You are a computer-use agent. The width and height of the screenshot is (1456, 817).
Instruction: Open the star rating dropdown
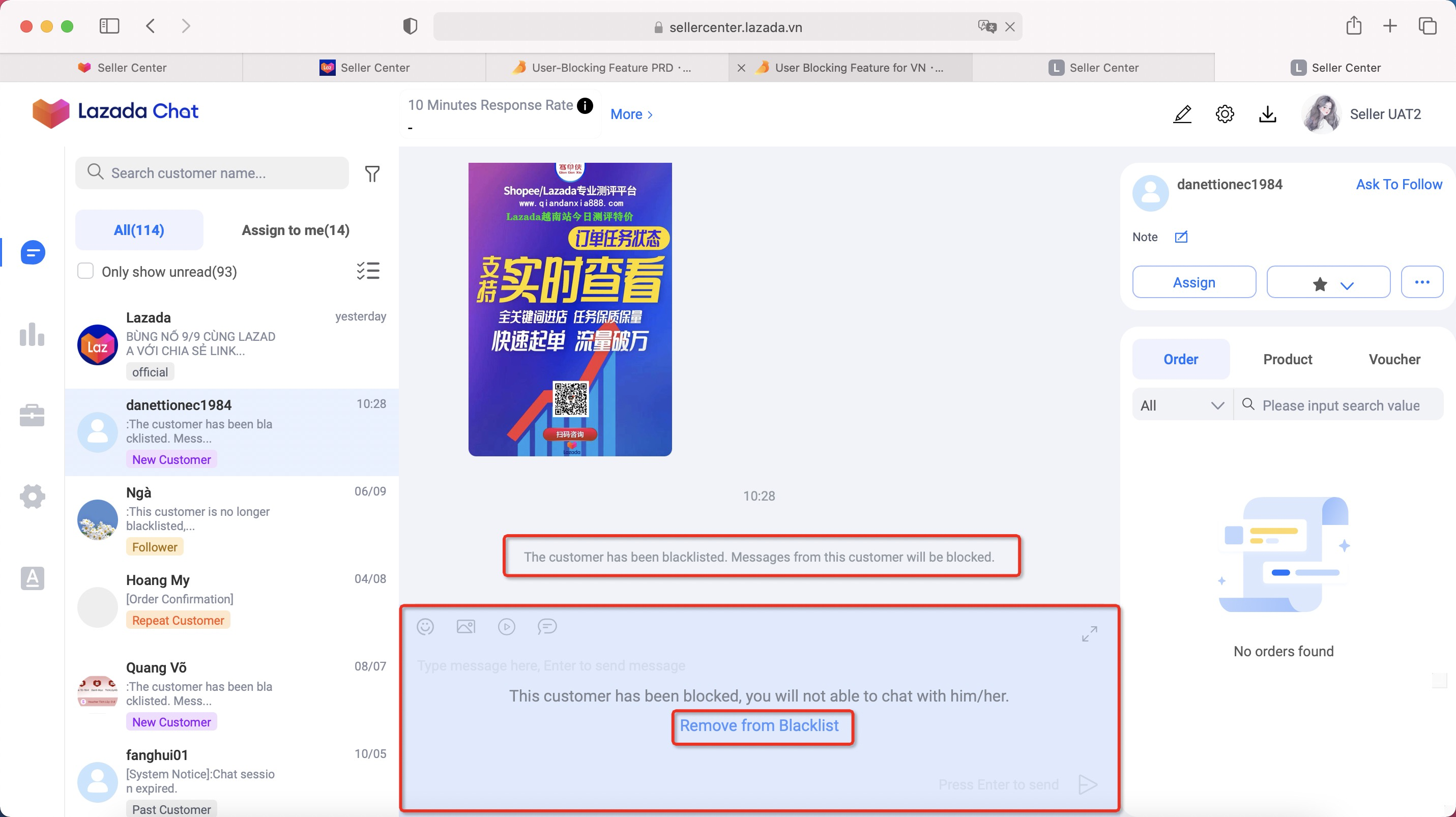(x=1328, y=282)
